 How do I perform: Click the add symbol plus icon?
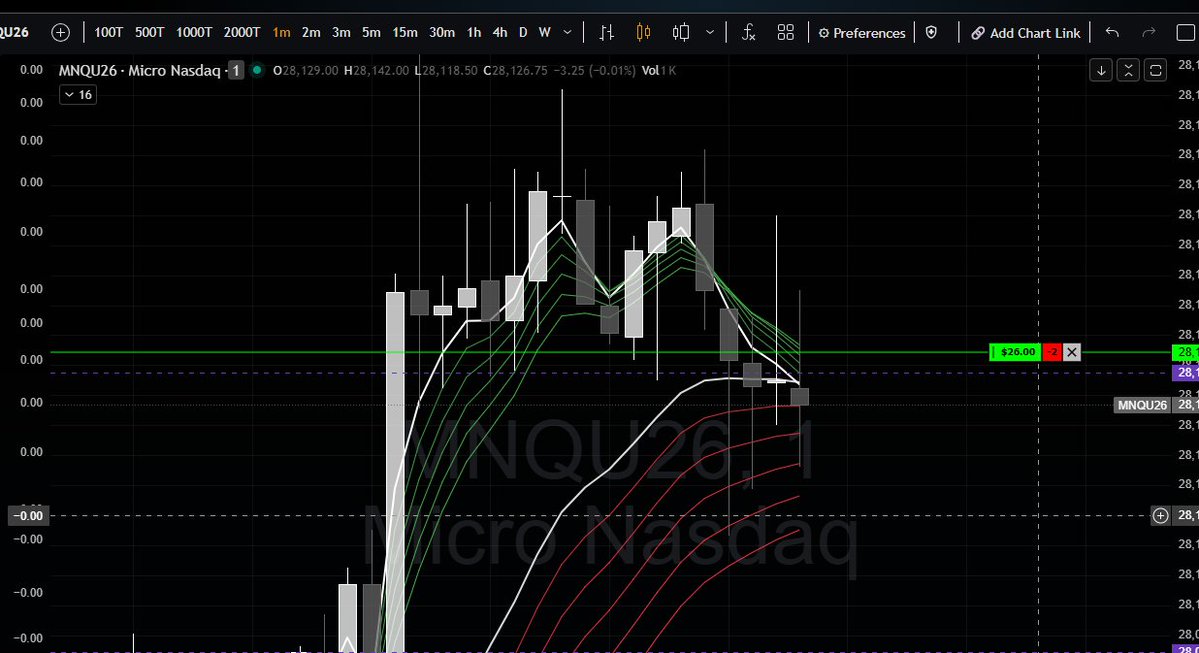coord(60,32)
